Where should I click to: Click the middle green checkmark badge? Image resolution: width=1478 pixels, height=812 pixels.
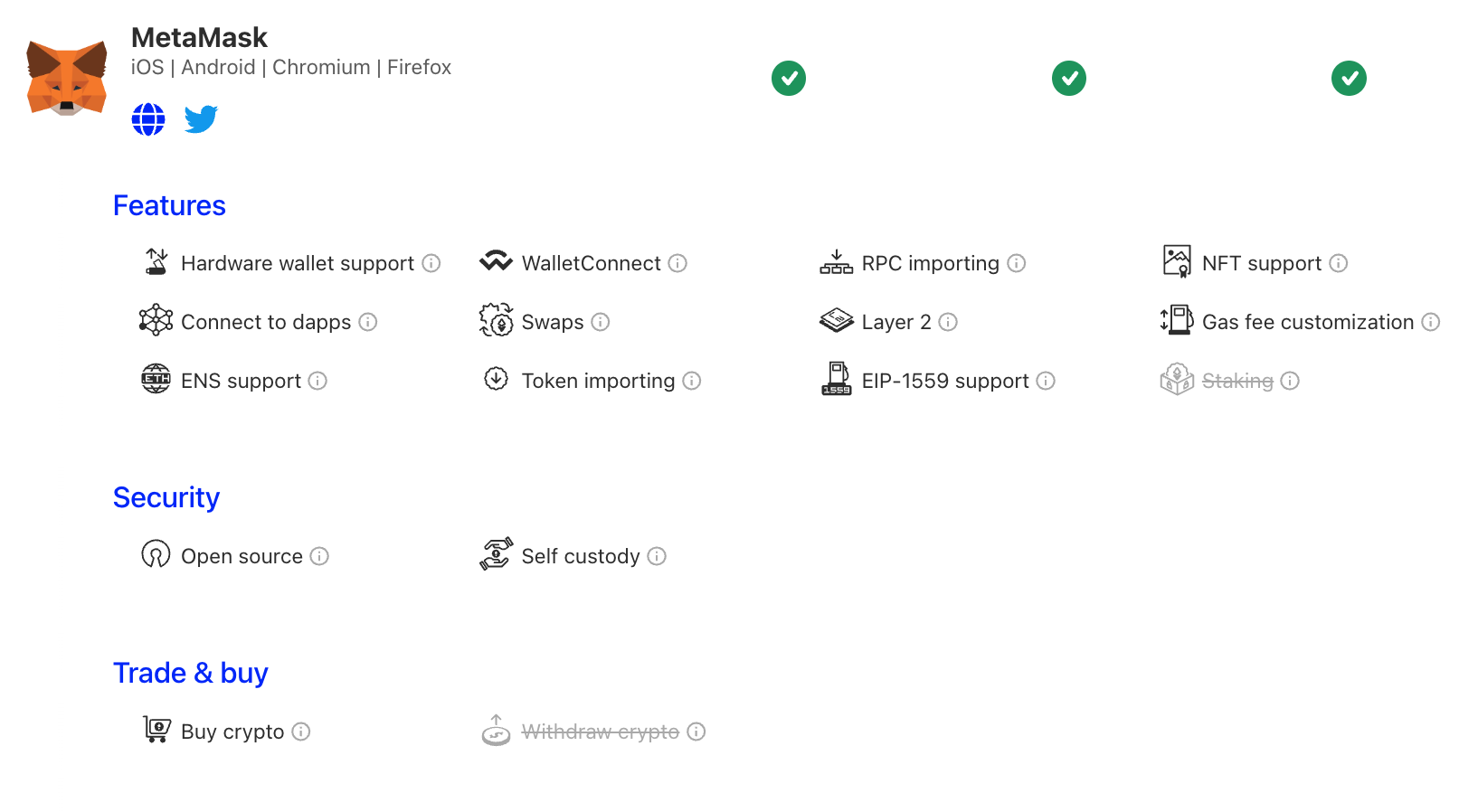[1069, 79]
